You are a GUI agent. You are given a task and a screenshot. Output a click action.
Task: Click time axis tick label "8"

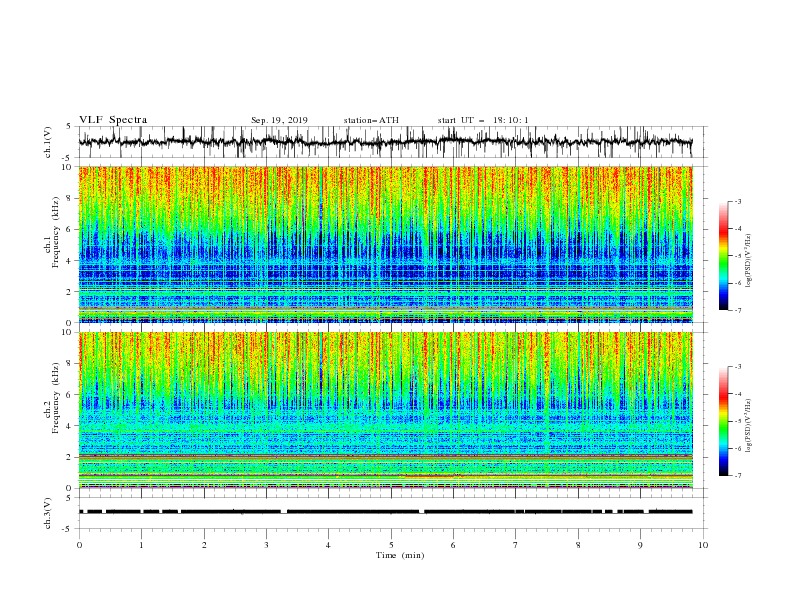click(x=578, y=545)
